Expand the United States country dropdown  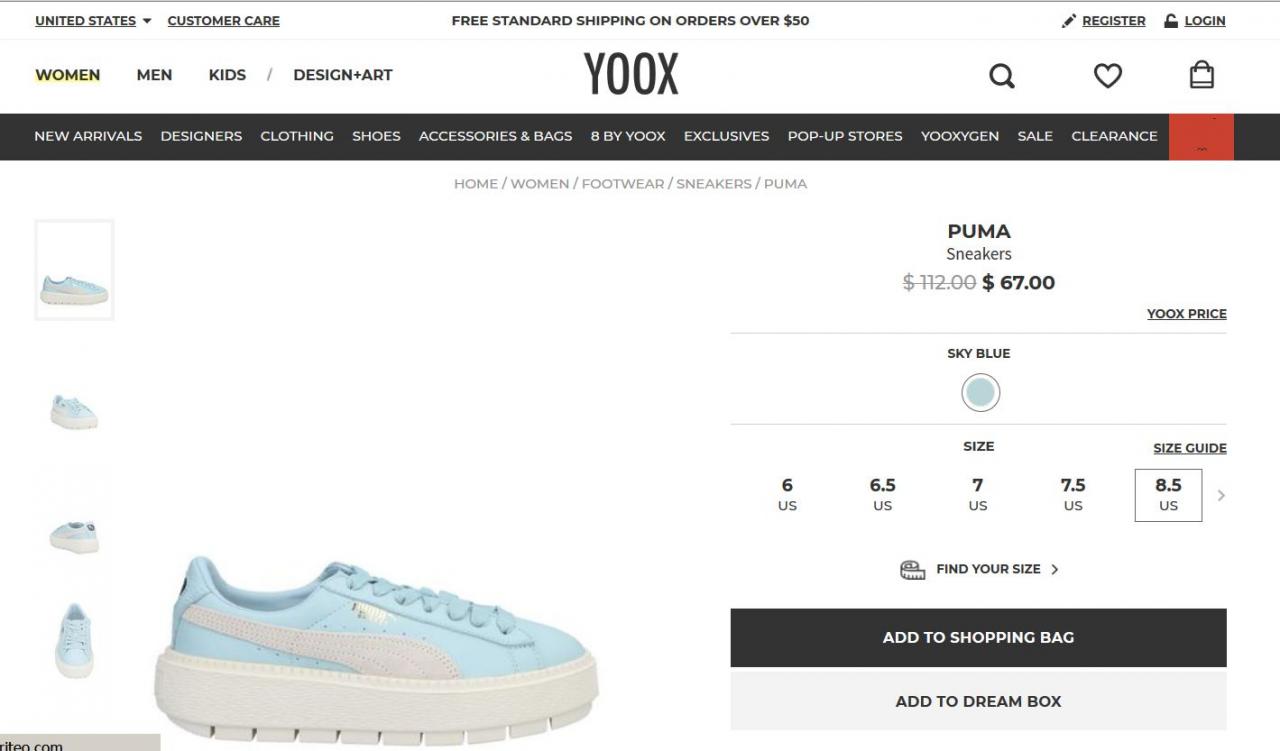(x=93, y=21)
